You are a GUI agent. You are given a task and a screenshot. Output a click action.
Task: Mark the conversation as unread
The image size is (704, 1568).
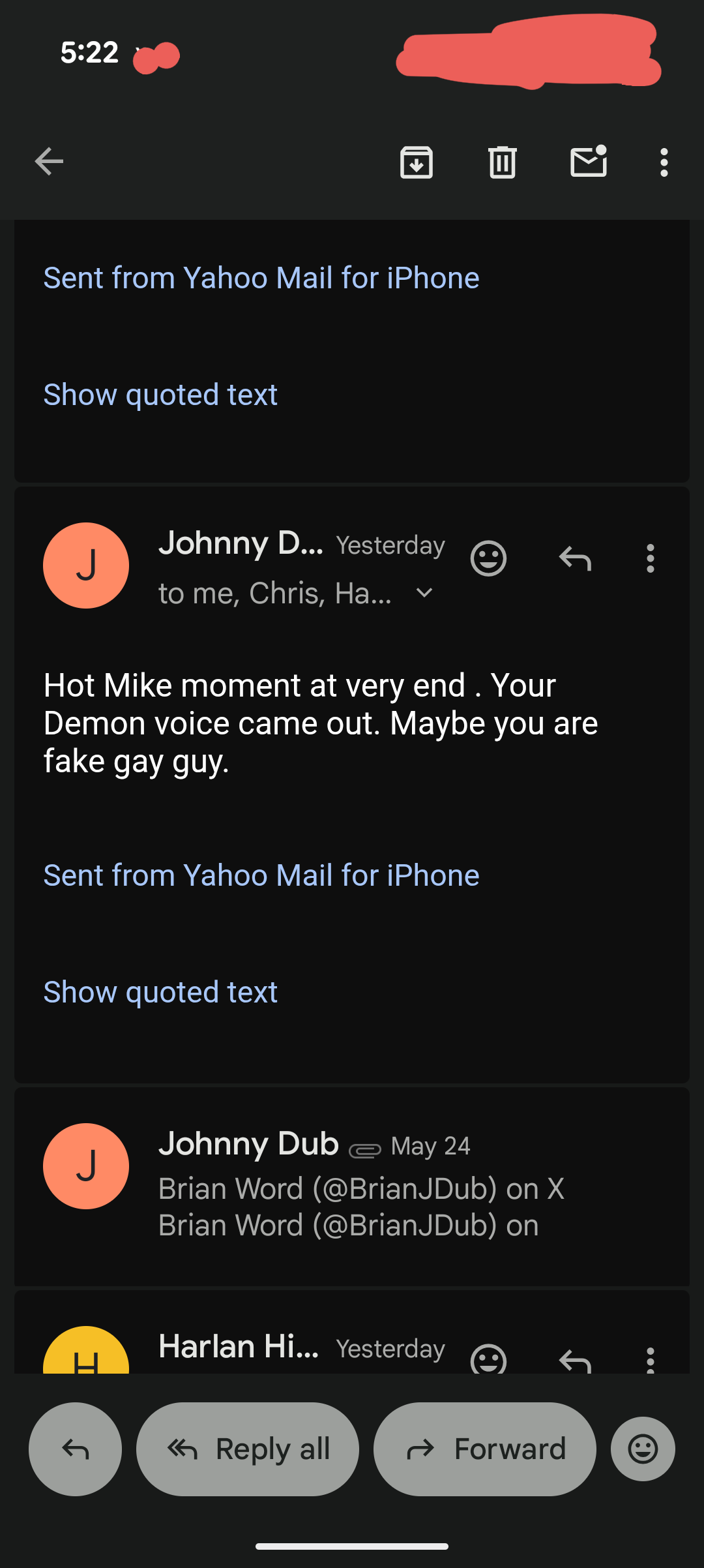click(x=589, y=161)
